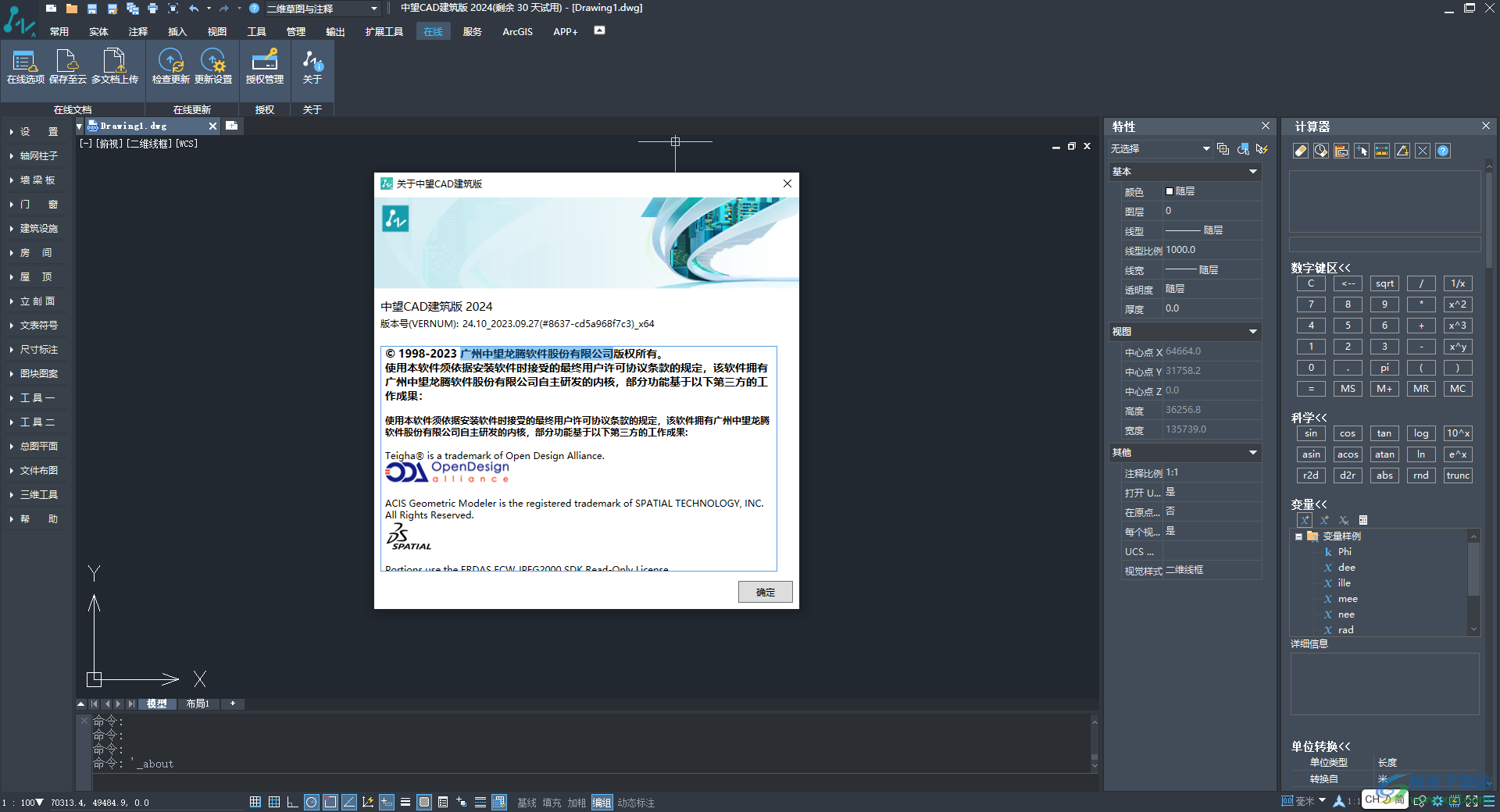Toggle grid display icon in status bar

(x=274, y=802)
